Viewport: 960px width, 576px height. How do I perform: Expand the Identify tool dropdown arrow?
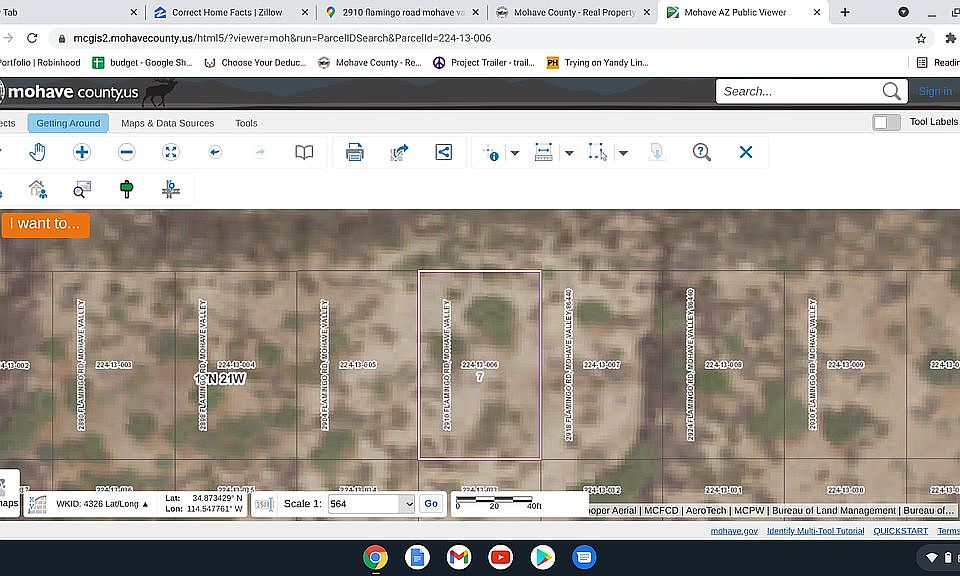(515, 153)
